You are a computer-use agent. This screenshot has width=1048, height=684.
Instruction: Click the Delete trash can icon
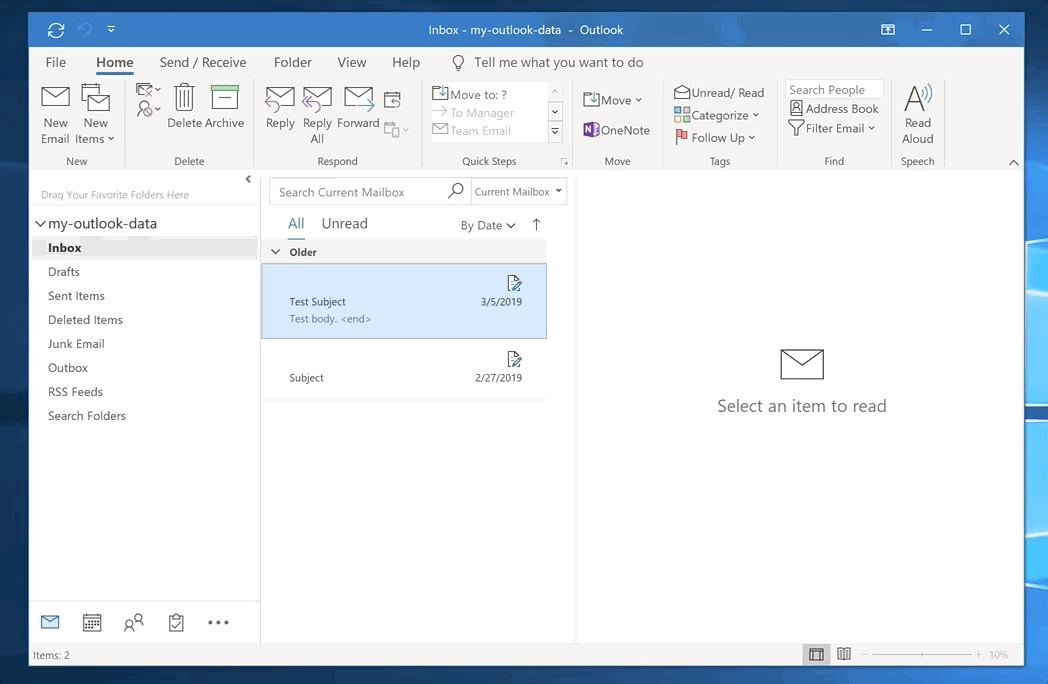184,98
